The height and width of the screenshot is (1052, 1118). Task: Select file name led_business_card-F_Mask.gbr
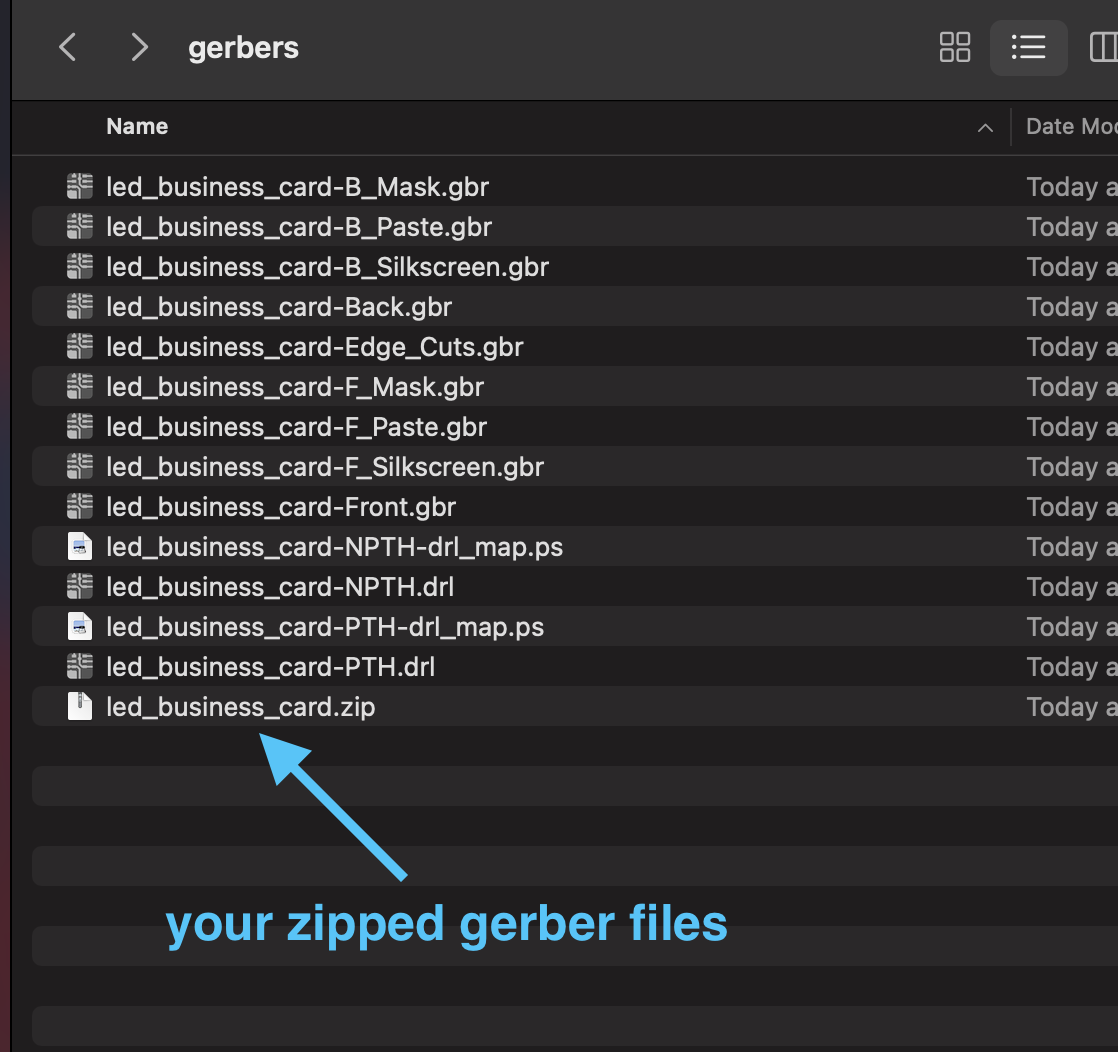(295, 387)
